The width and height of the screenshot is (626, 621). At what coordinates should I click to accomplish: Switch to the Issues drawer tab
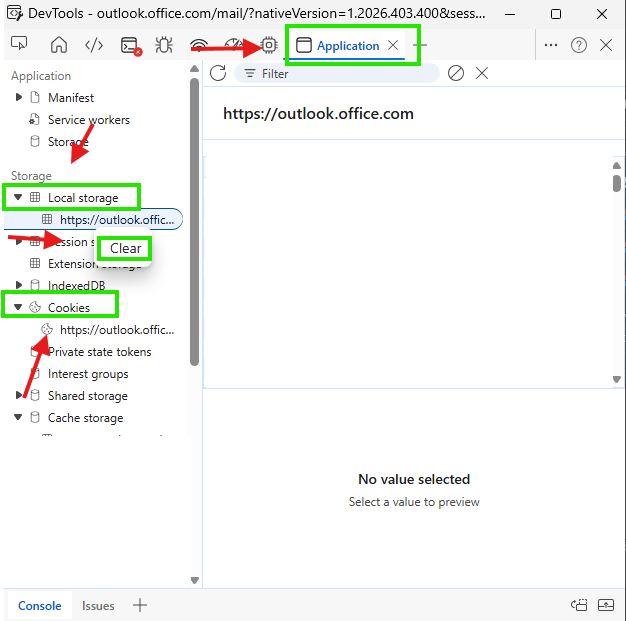click(98, 606)
